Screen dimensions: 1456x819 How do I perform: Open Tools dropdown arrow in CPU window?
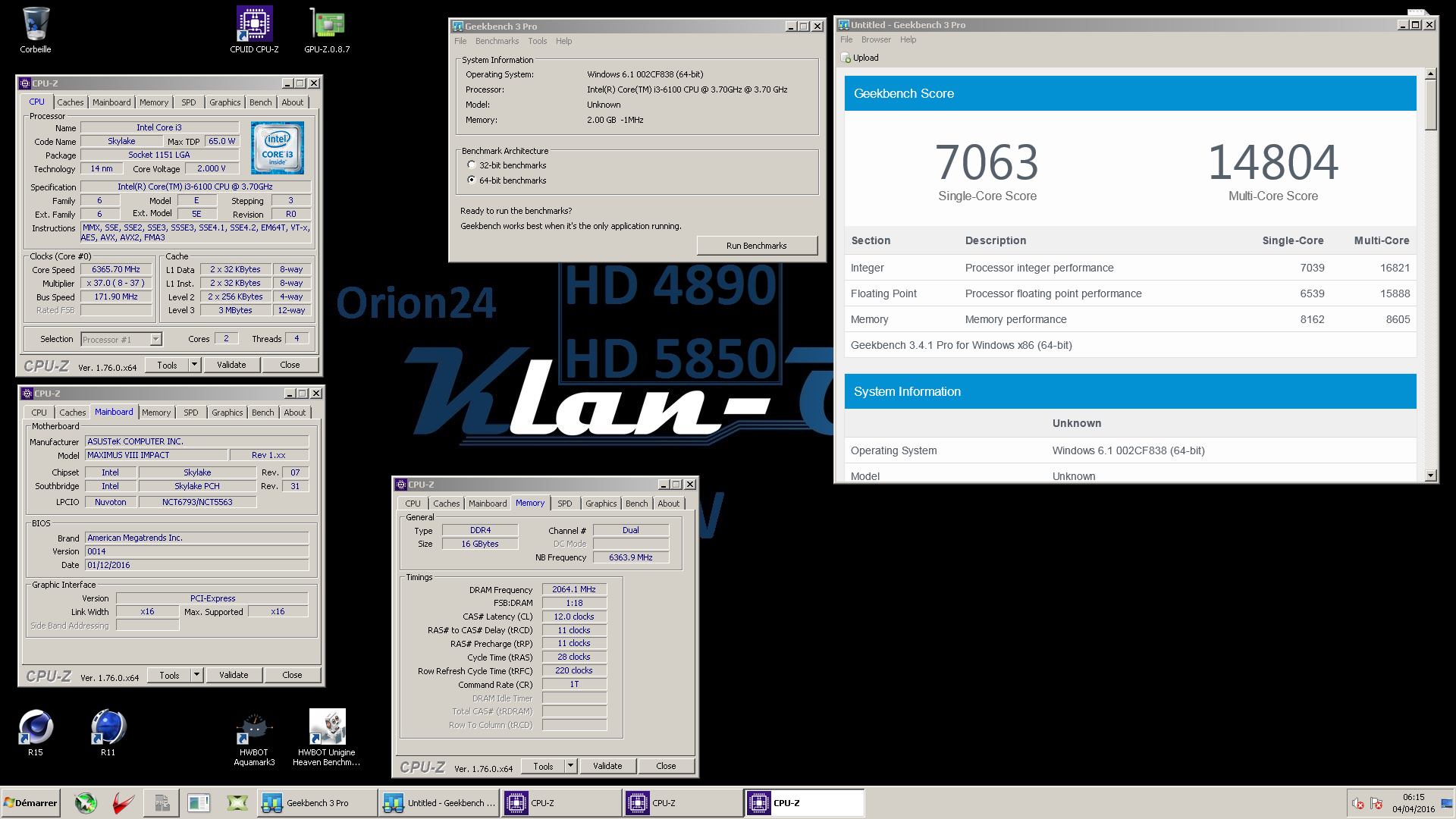(x=194, y=365)
